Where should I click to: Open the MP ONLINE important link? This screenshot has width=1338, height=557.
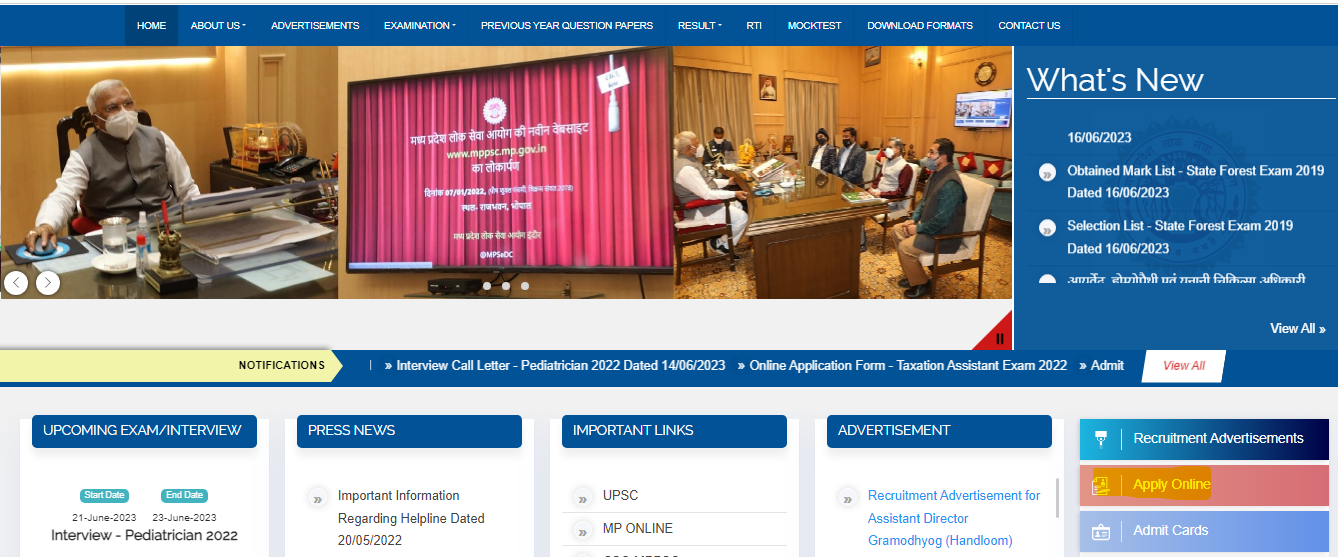(x=638, y=528)
